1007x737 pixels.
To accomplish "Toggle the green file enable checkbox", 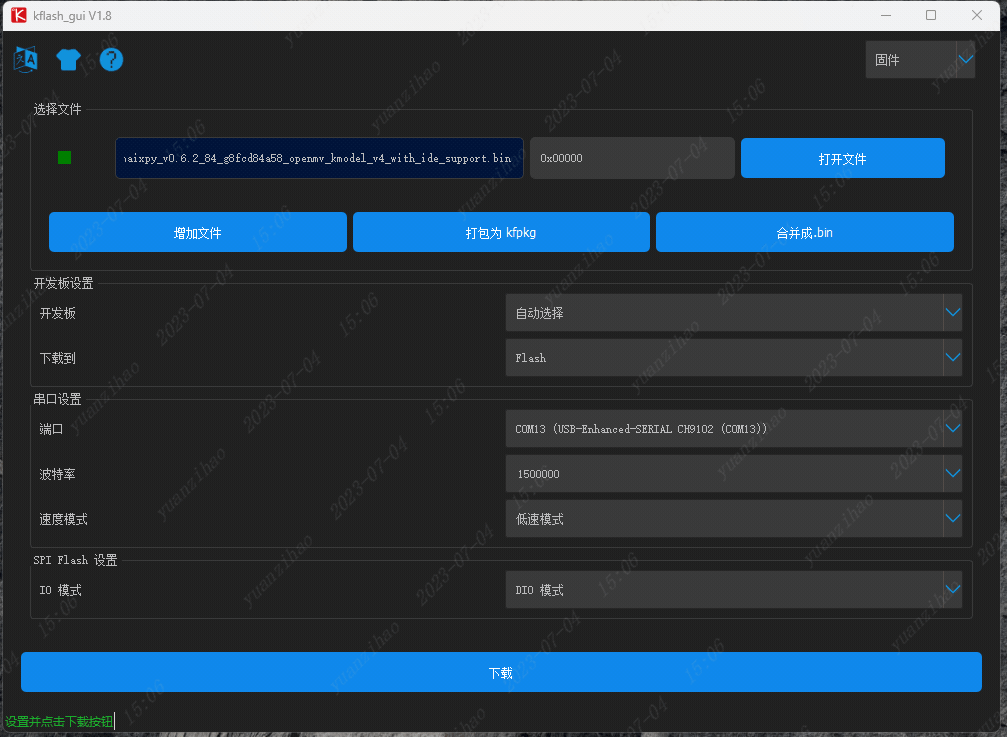I will tap(64, 158).
